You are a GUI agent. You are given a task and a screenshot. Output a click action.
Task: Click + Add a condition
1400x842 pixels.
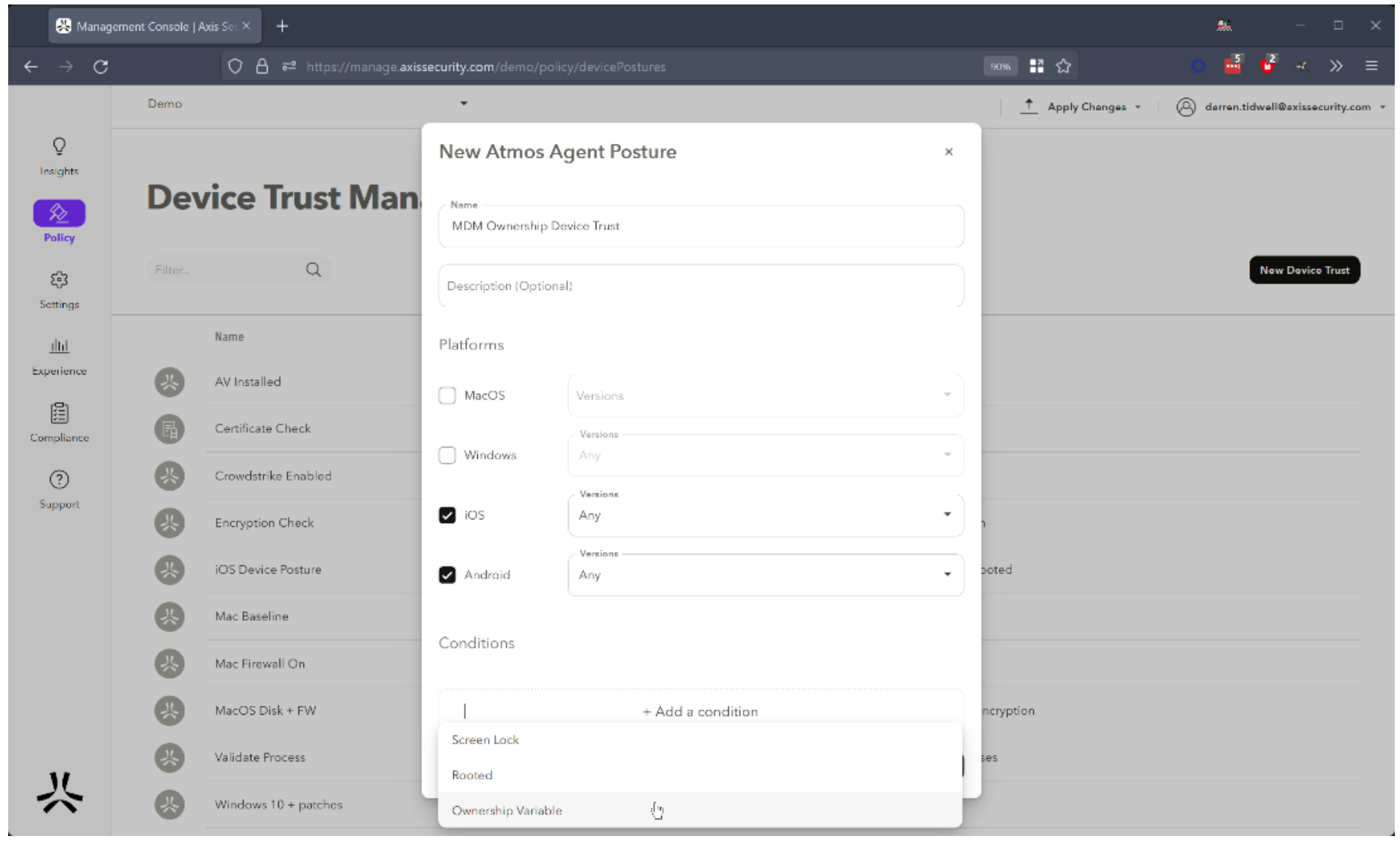click(x=700, y=712)
